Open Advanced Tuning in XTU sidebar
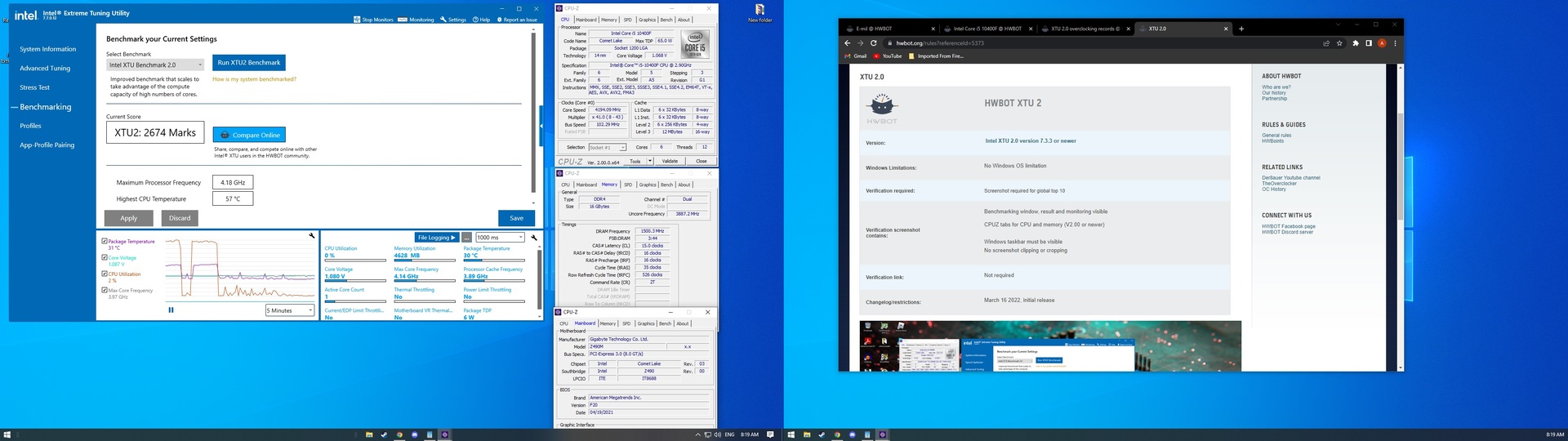Screen dimensions: 1568x441 (45, 69)
